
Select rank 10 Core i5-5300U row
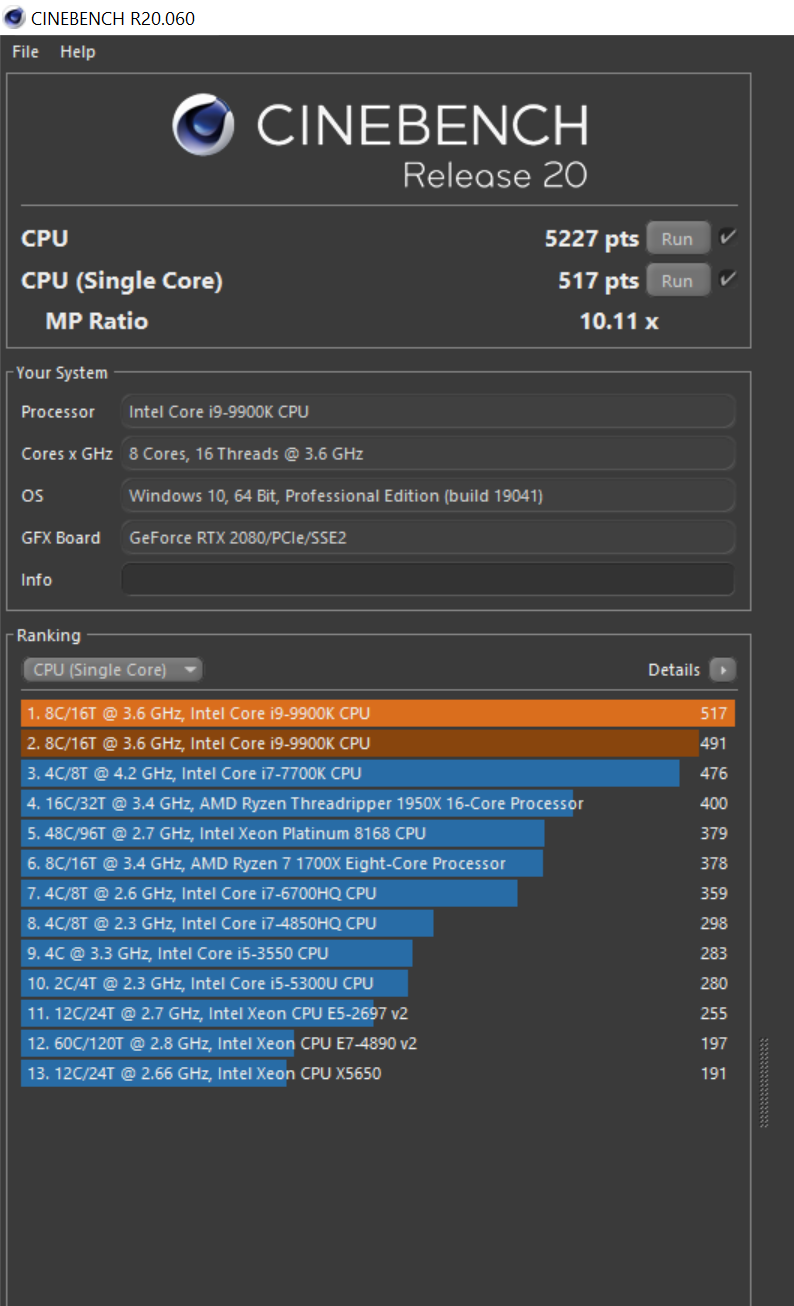click(x=378, y=983)
